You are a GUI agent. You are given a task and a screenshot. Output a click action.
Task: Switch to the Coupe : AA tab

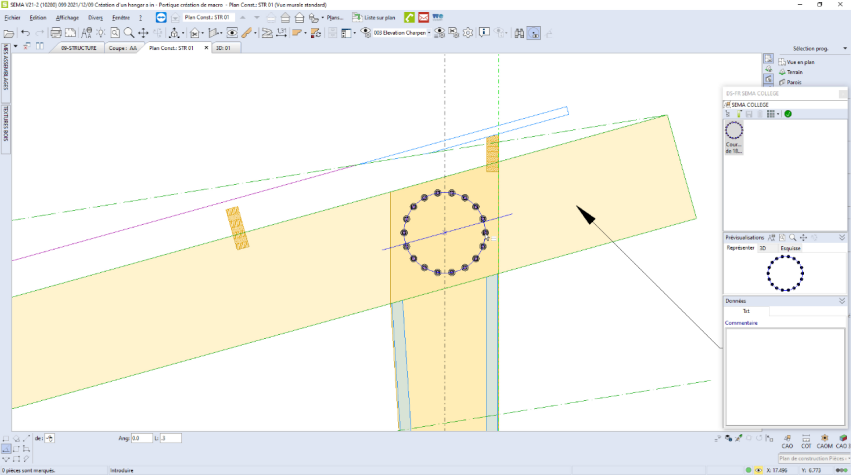123,47
